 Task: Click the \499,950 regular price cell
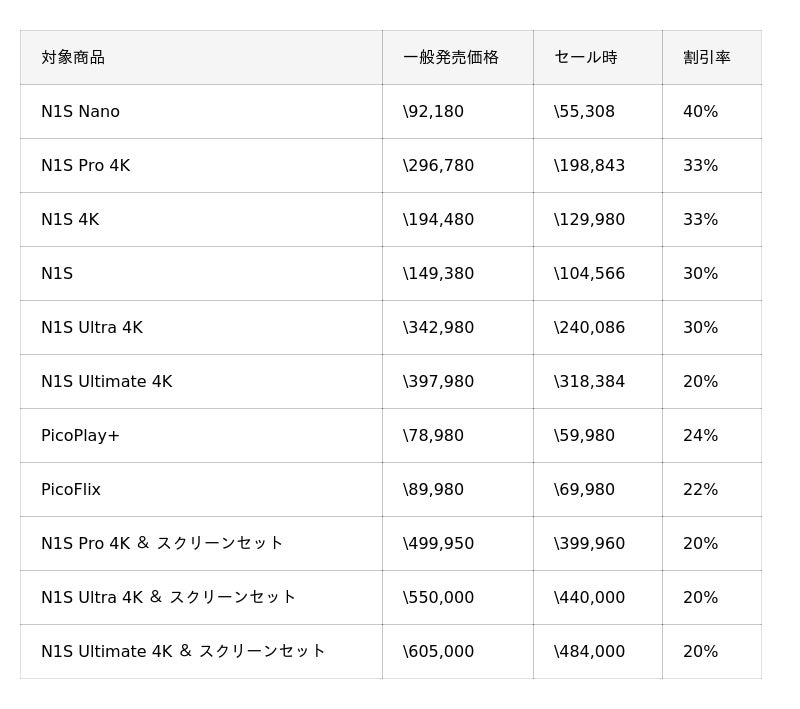[x=438, y=544]
